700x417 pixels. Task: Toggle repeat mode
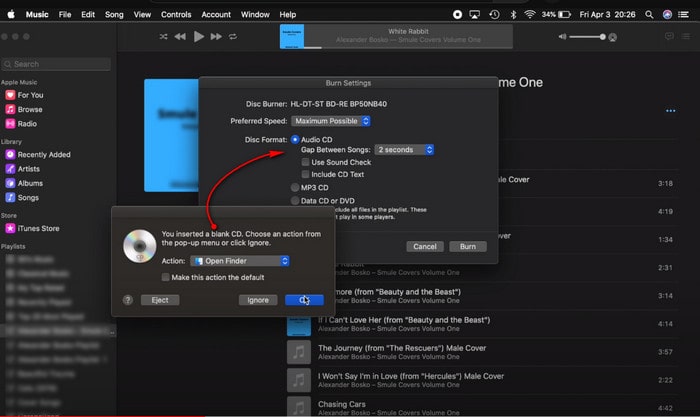pyautogui.click(x=233, y=37)
